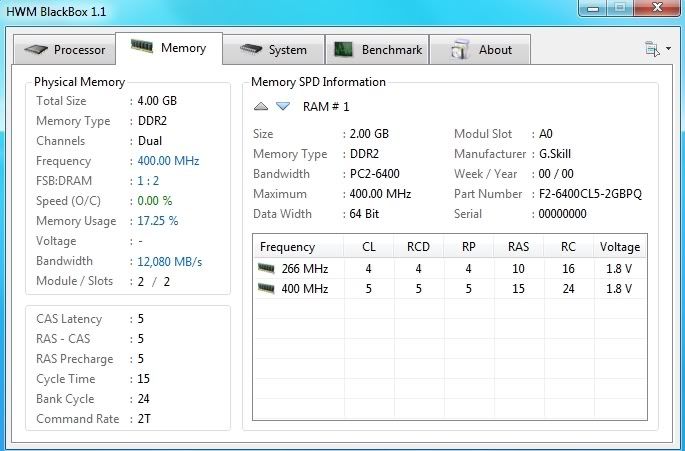Click the CL column header
Viewport: 685px width, 451px height.
pos(369,247)
